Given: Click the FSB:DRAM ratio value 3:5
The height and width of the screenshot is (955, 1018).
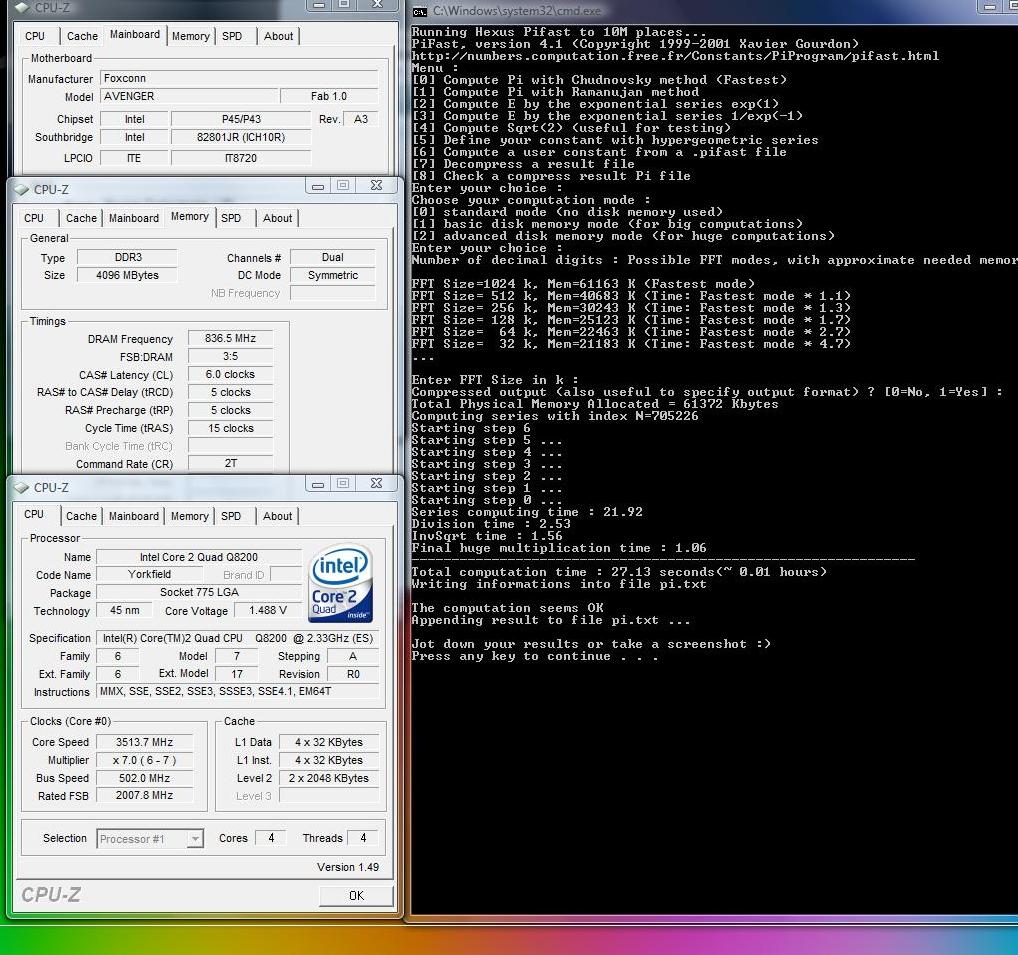Looking at the screenshot, I should [x=230, y=356].
